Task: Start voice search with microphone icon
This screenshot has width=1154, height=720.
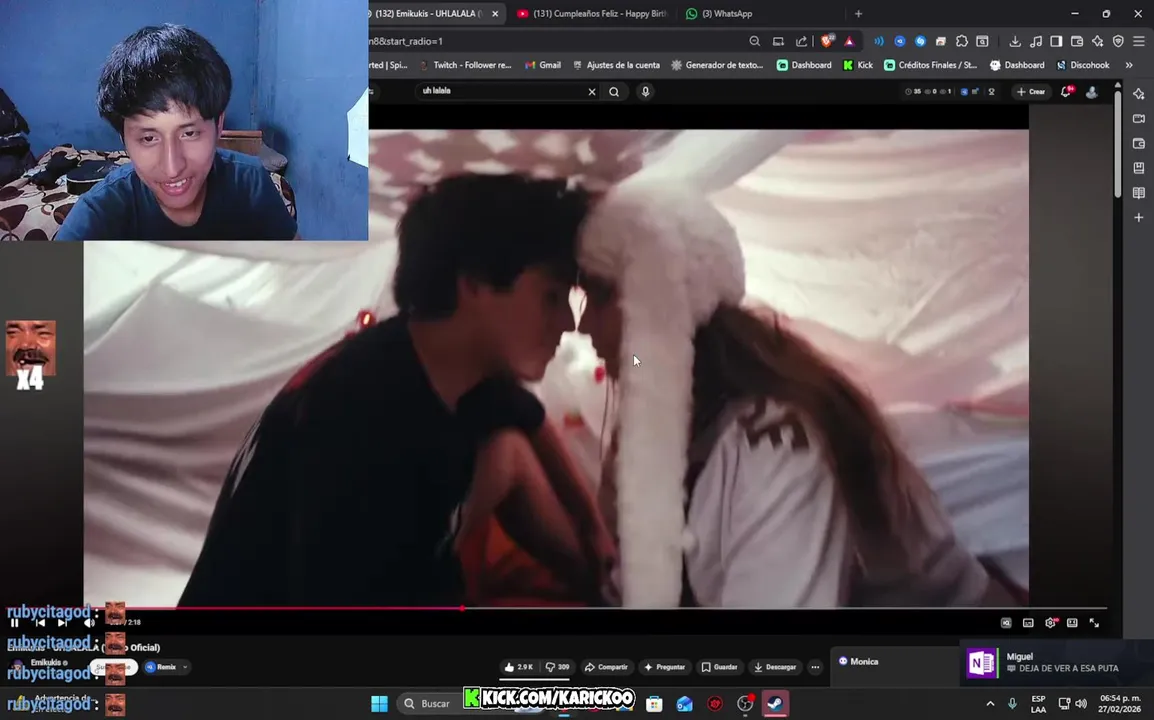Action: pyautogui.click(x=645, y=92)
